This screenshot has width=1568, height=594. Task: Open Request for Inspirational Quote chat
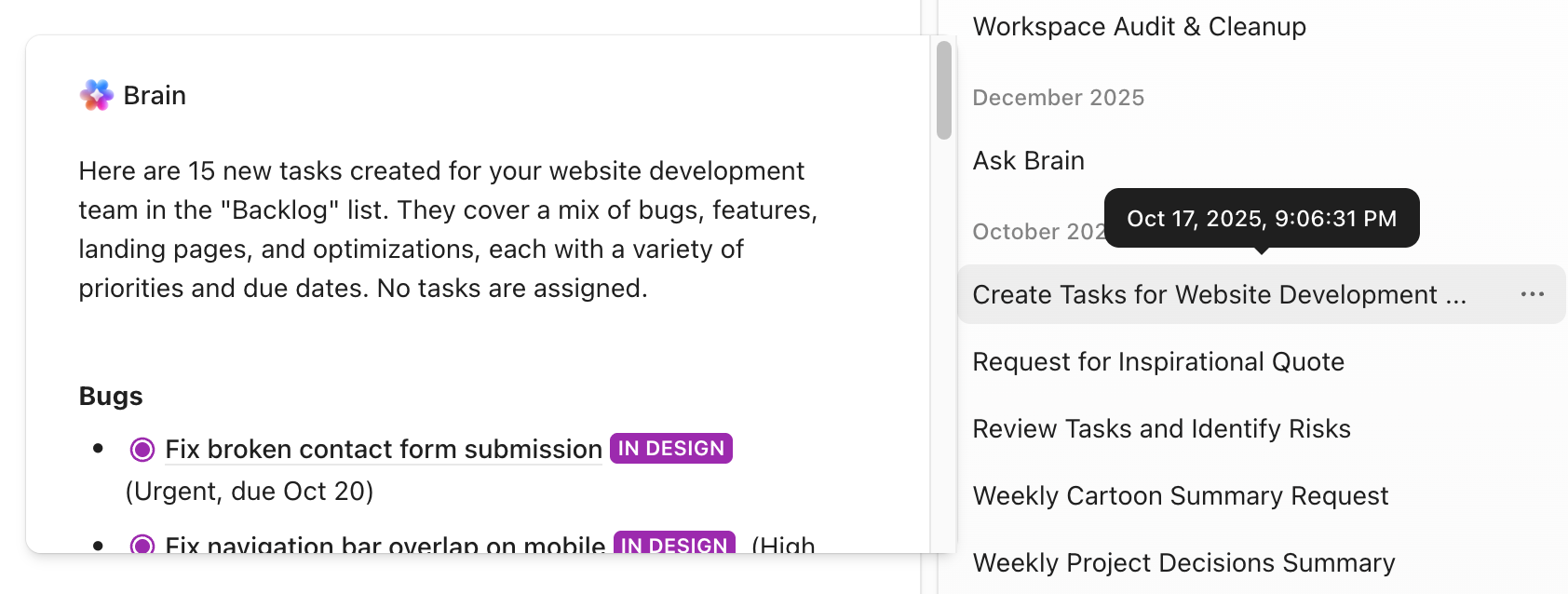[1157, 362]
